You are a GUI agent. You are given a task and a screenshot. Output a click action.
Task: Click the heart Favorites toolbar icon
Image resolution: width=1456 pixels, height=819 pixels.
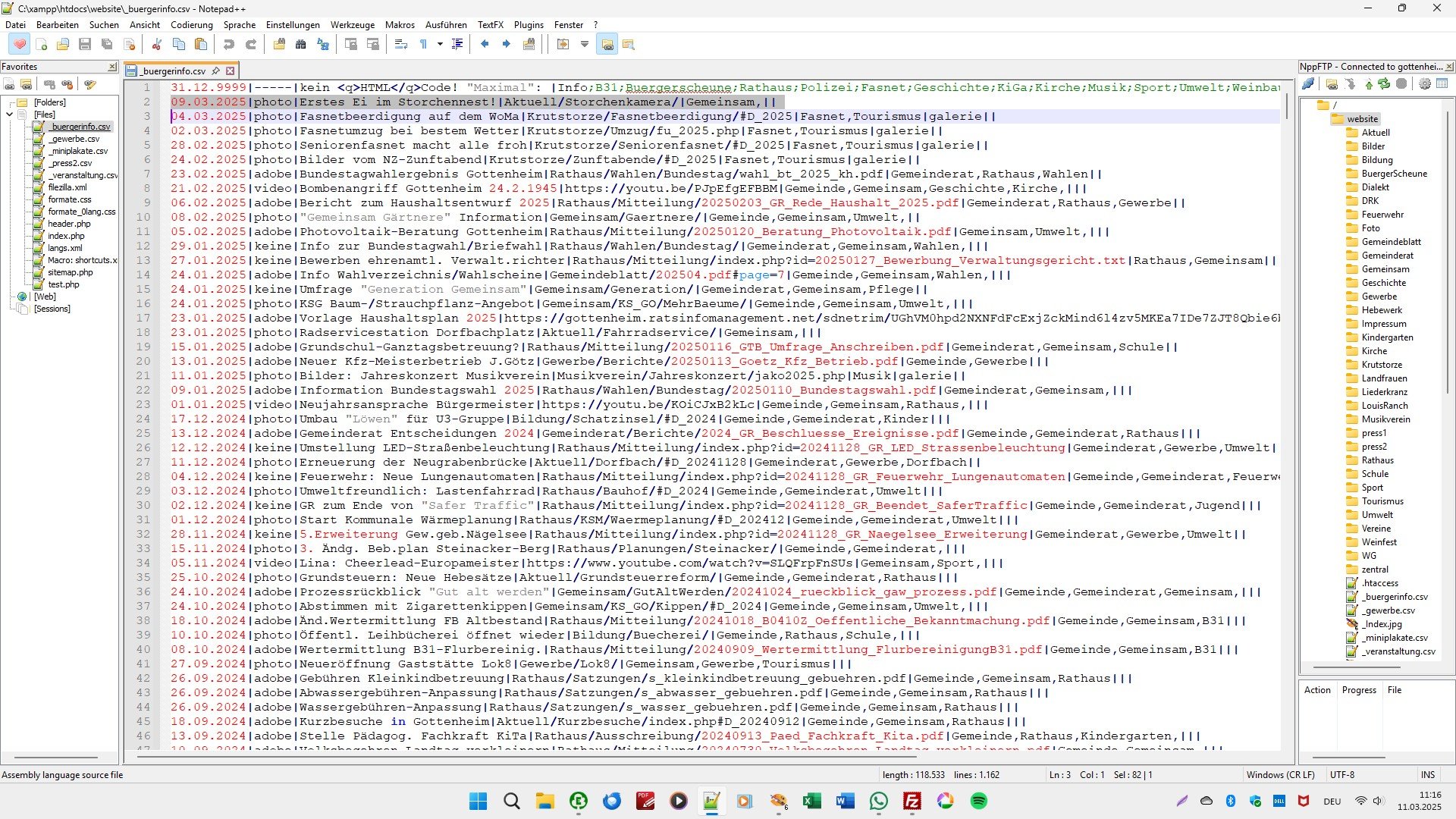click(20, 45)
